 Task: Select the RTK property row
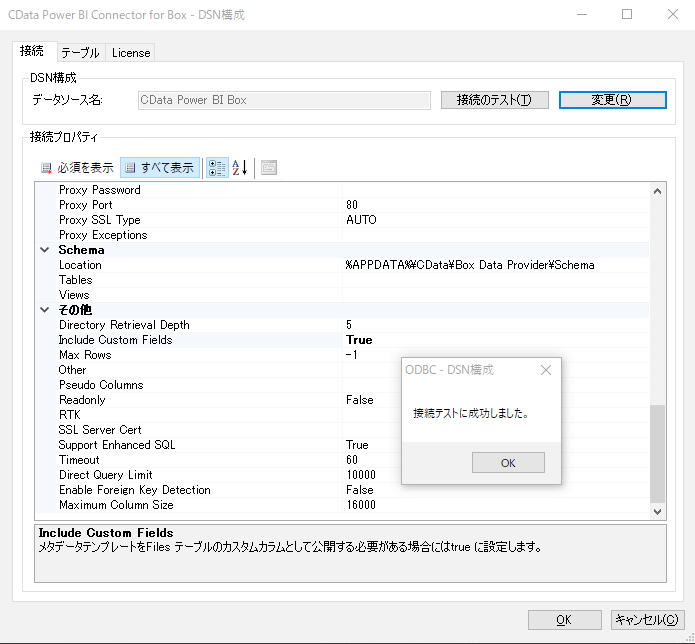click(342, 415)
